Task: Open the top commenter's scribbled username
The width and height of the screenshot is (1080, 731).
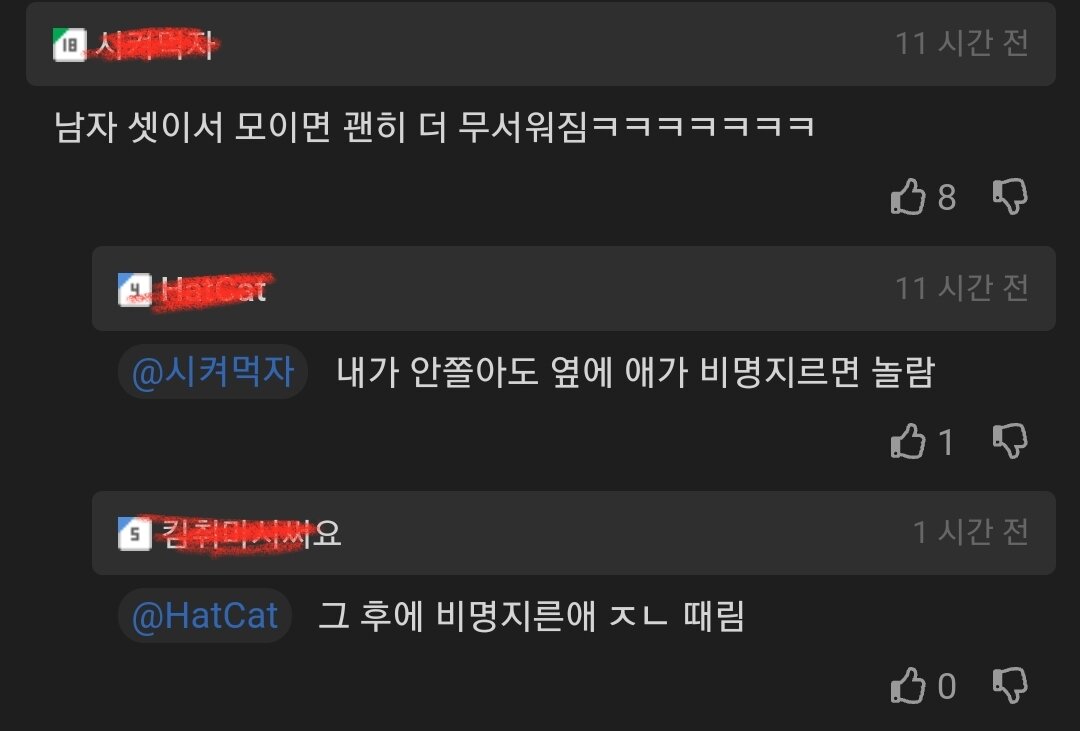Action: pyautogui.click(x=156, y=45)
